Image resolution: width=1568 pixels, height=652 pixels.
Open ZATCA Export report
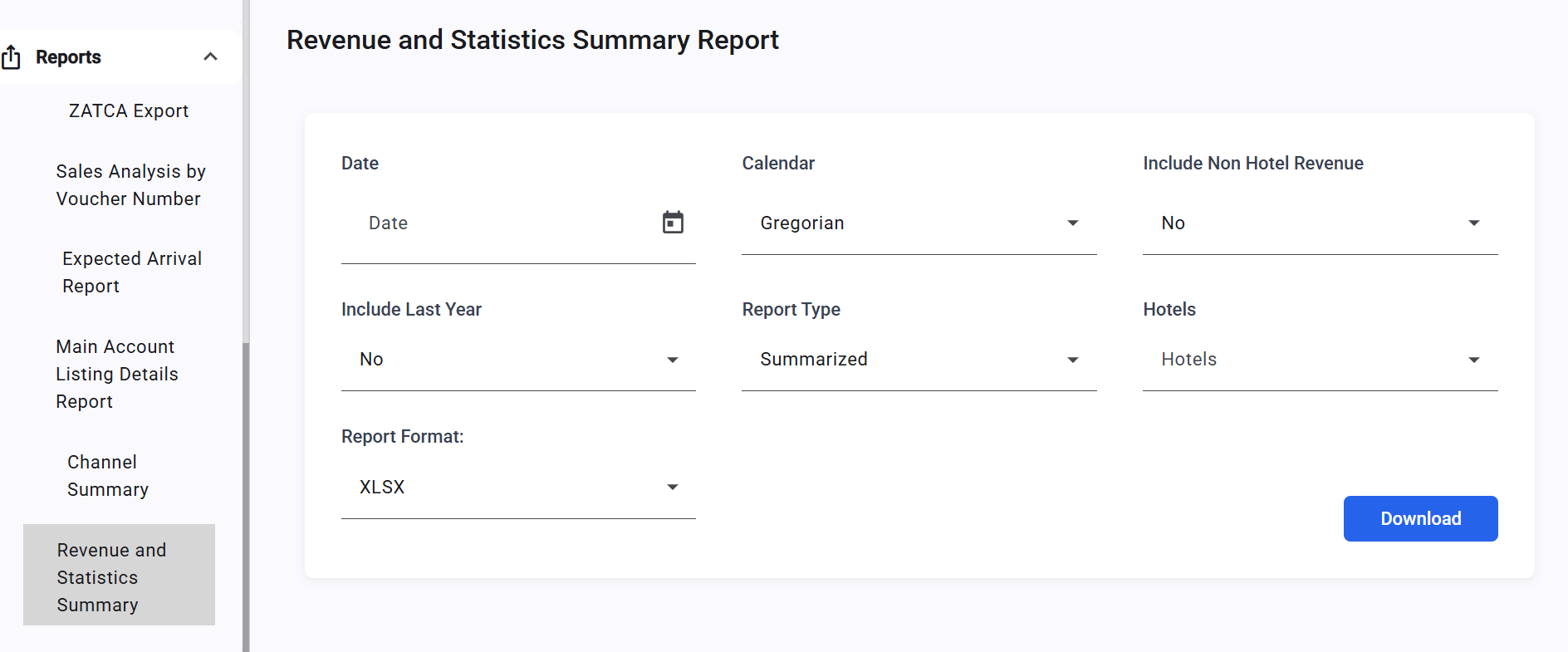[129, 110]
